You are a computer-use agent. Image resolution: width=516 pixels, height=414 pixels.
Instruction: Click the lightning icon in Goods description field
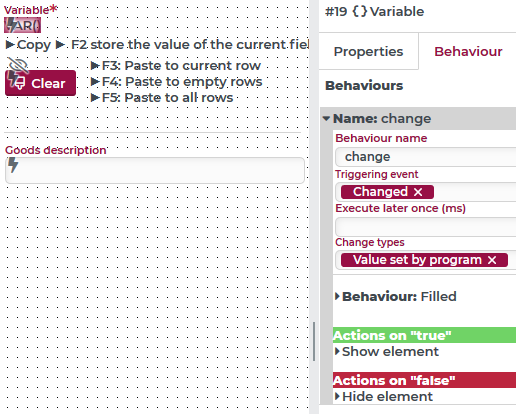(x=13, y=165)
